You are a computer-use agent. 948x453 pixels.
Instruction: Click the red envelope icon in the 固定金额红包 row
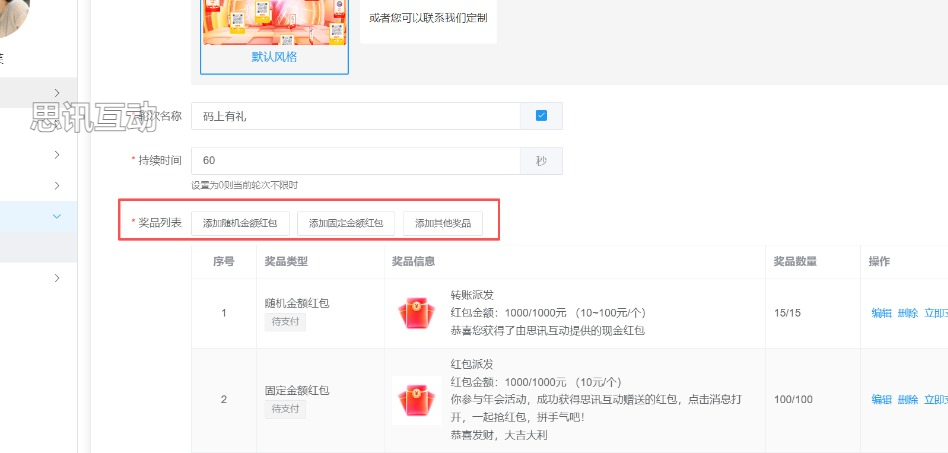416,400
